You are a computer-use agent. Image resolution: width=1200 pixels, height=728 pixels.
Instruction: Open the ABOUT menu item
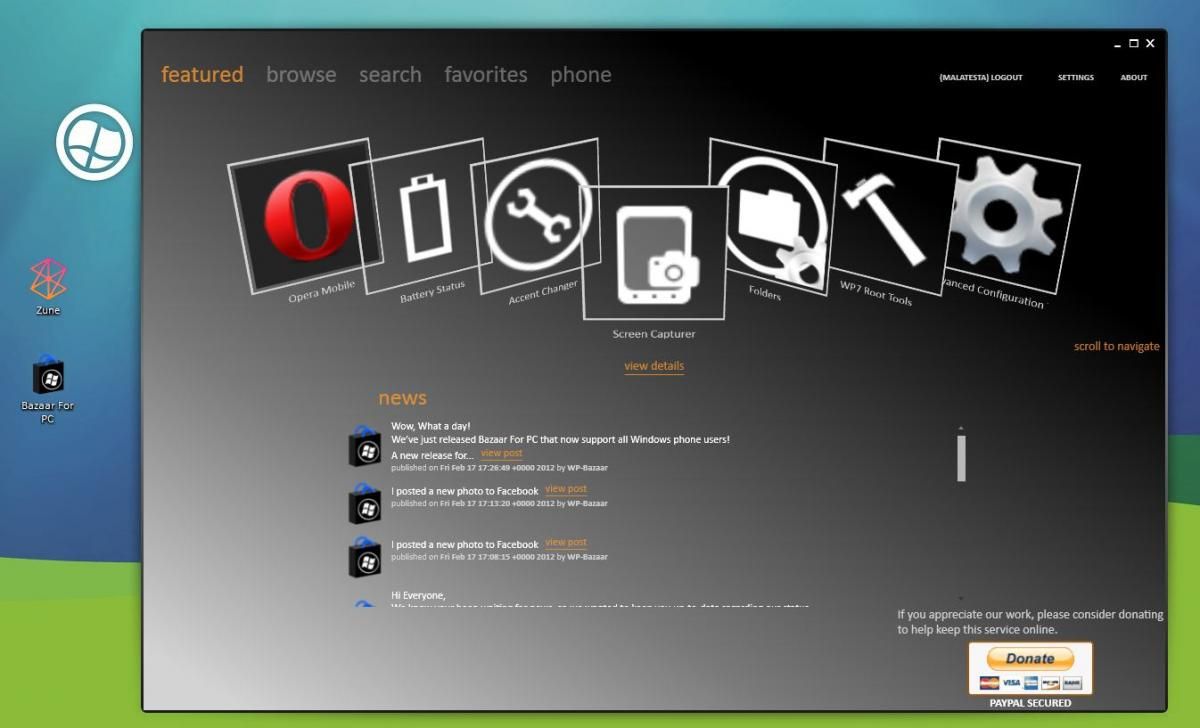coord(1133,77)
